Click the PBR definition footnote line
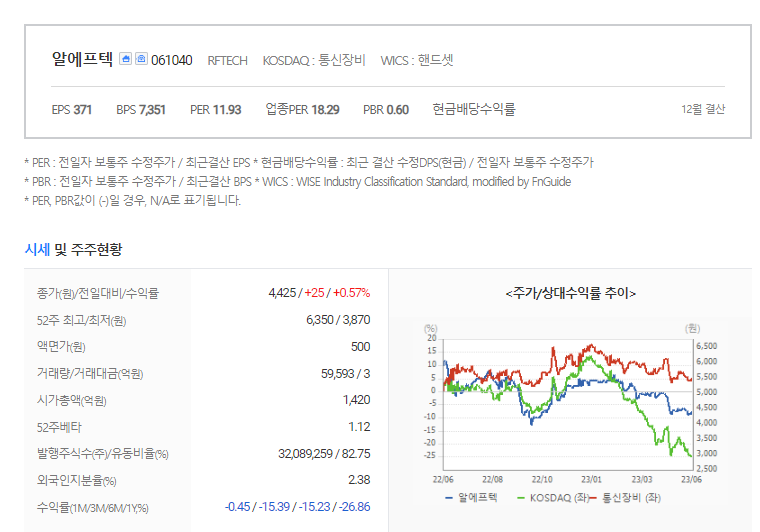 pyautogui.click(x=298, y=182)
